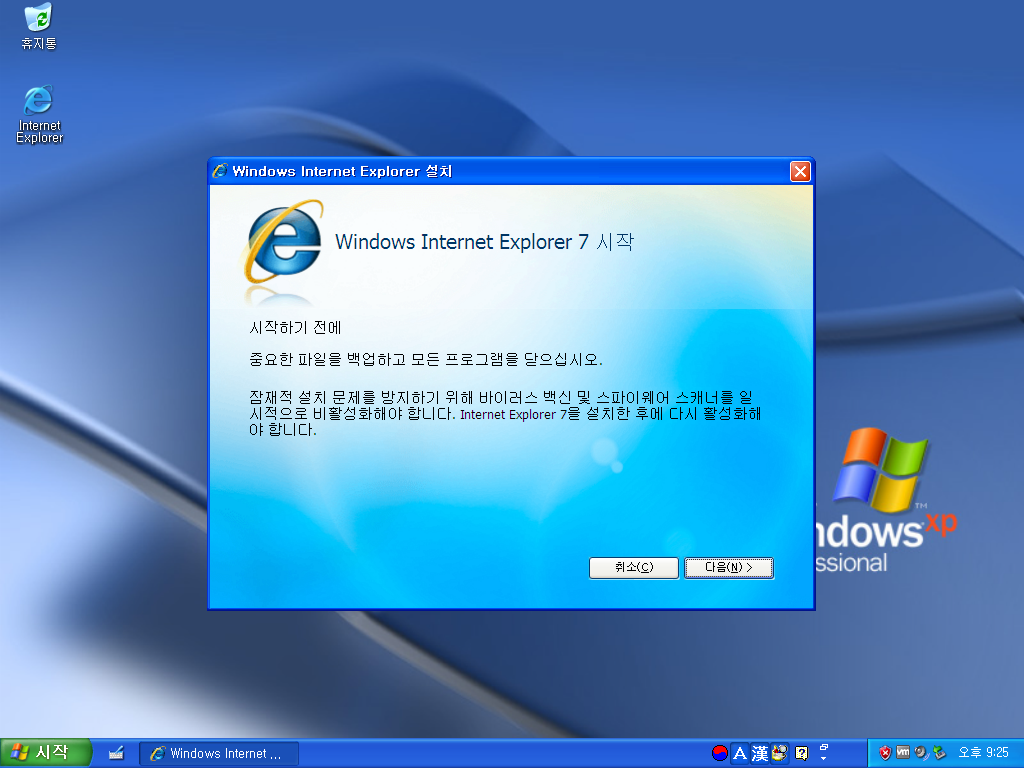Screen dimensions: 1024x768
Task: Open the Start (시작) menu
Action: coord(44,753)
